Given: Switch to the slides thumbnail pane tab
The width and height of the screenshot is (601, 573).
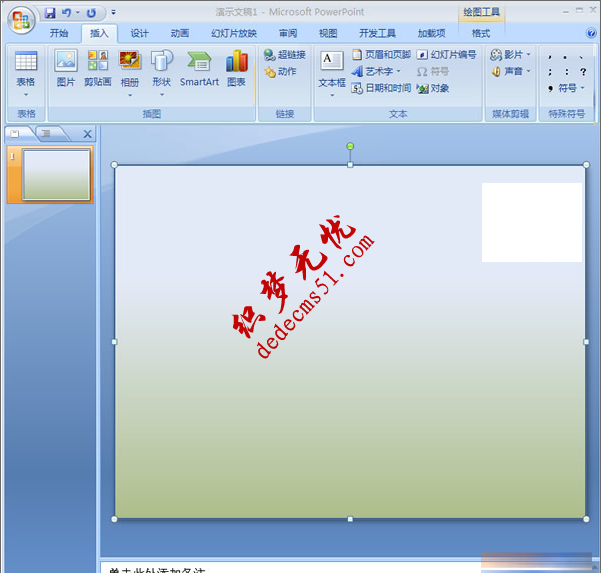Looking at the screenshot, I should (x=15, y=133).
